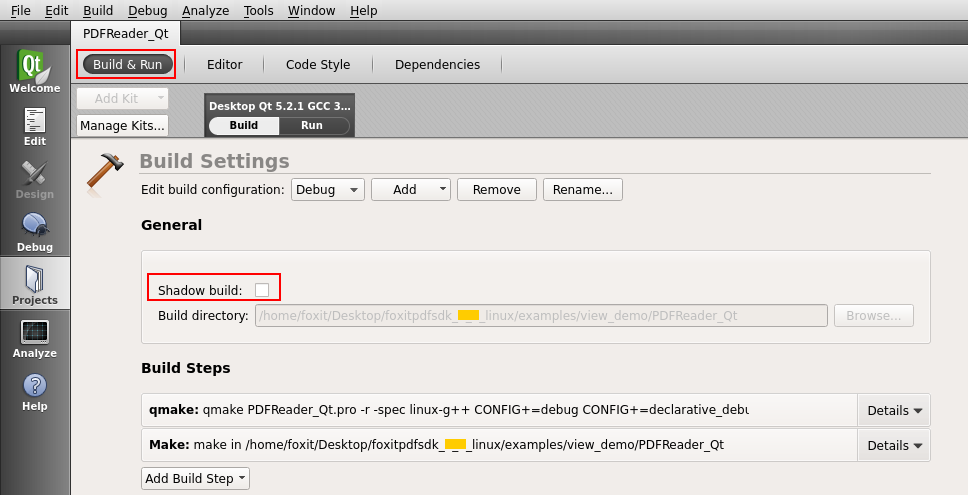Open the Add Build Step dropdown
The image size is (968, 495).
tap(195, 478)
